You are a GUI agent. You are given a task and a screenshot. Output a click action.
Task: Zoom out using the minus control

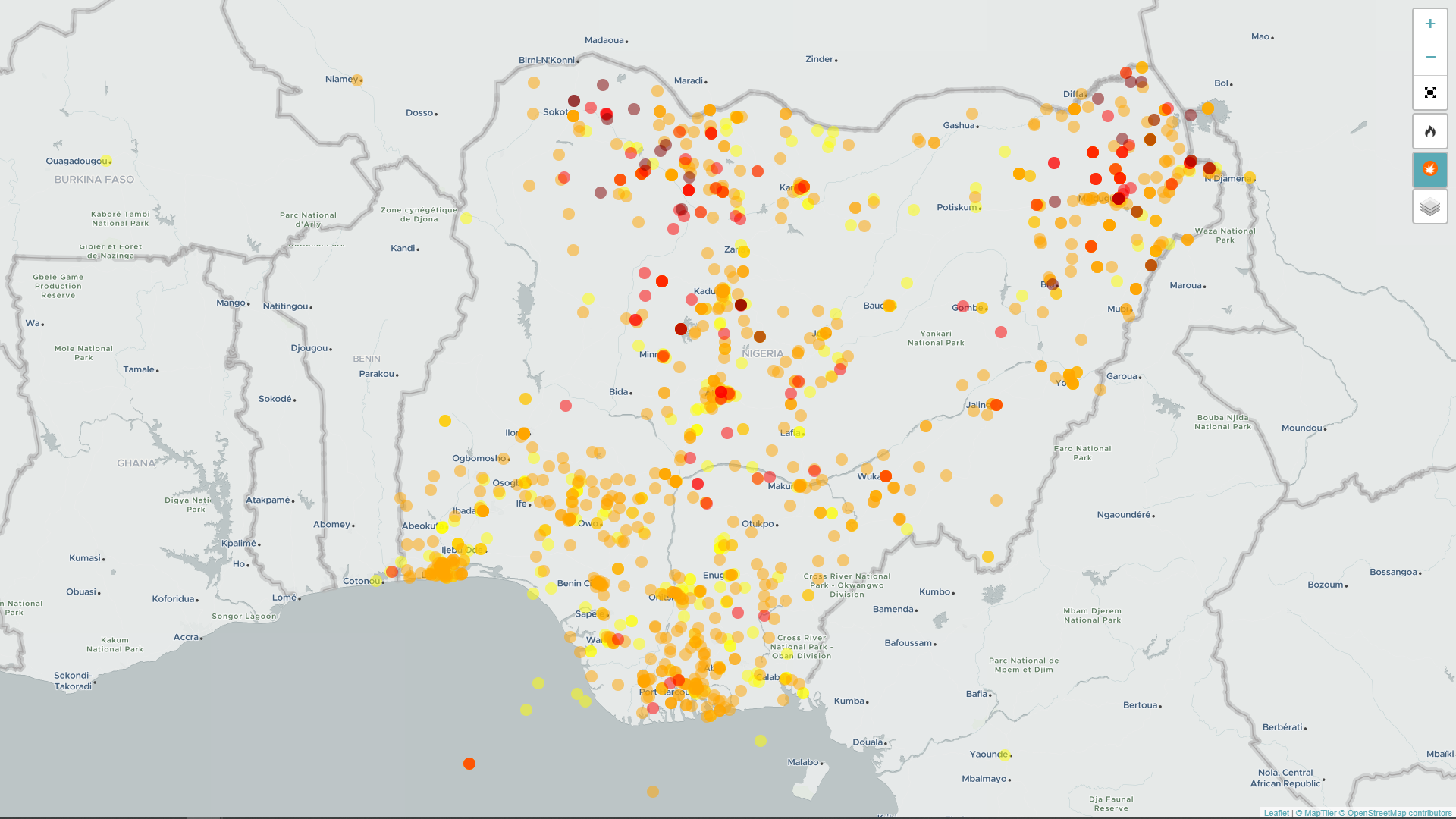[x=1430, y=57]
